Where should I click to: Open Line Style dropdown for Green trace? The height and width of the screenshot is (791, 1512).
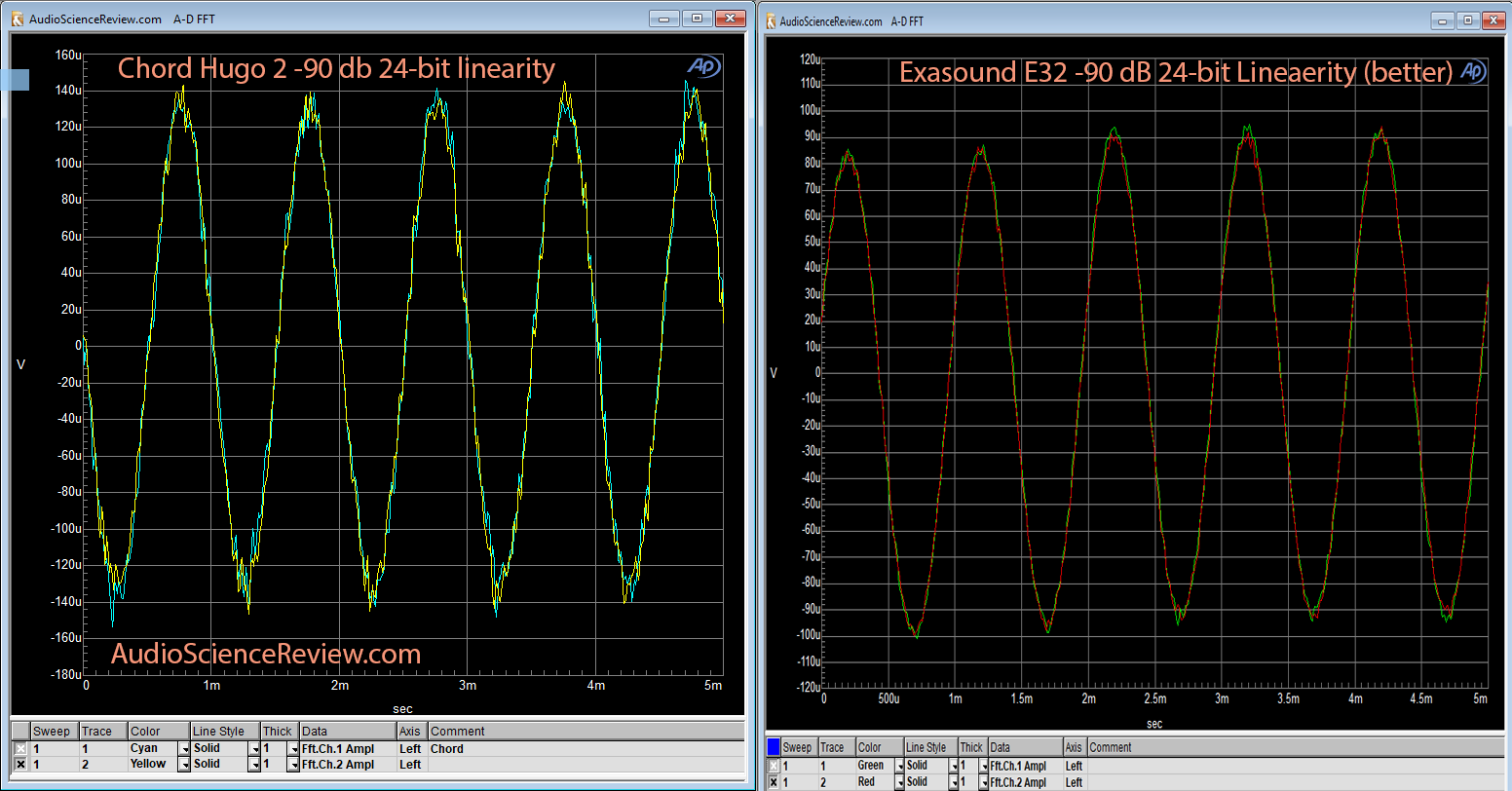pyautogui.click(x=953, y=767)
